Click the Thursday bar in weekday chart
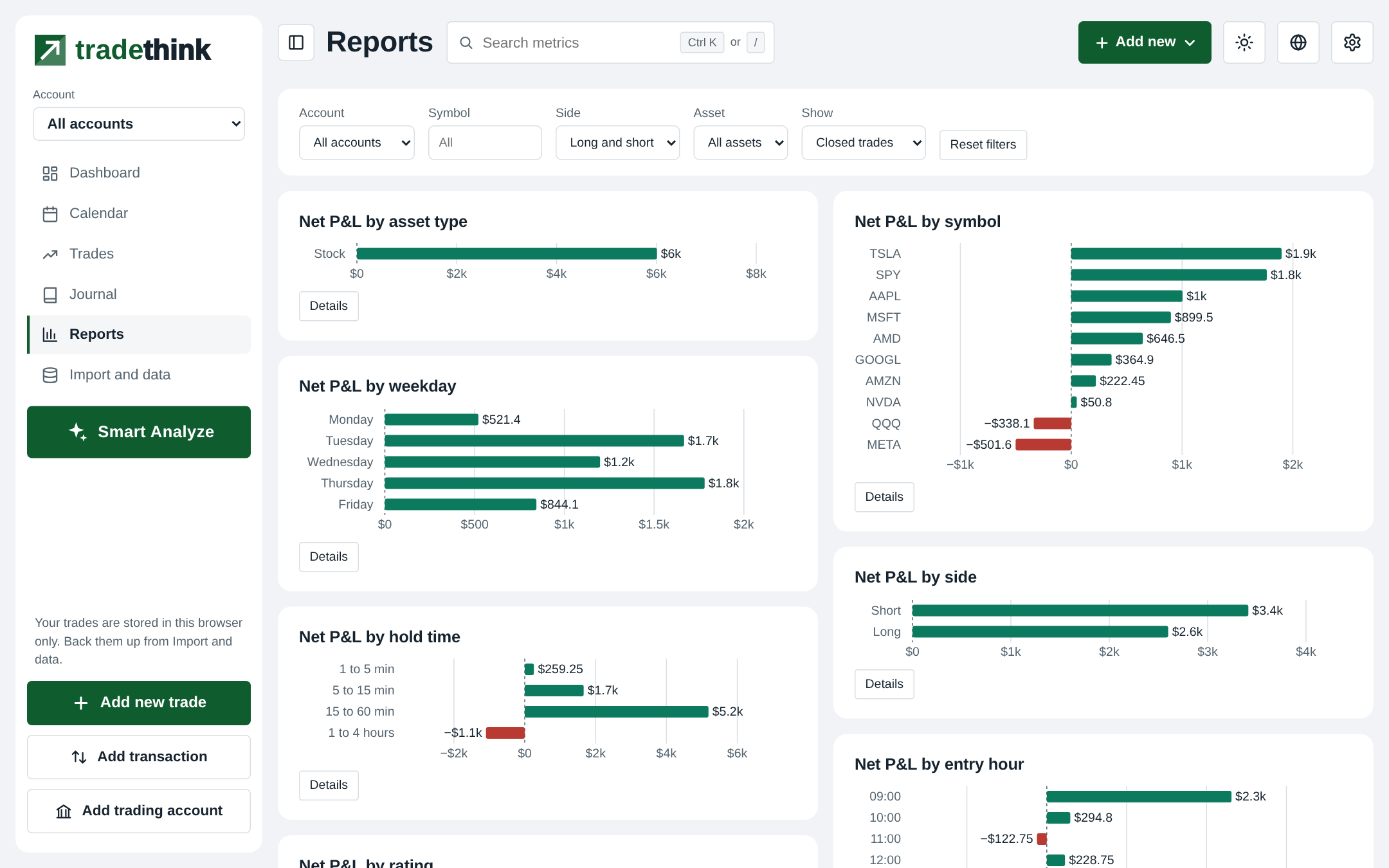 click(545, 484)
